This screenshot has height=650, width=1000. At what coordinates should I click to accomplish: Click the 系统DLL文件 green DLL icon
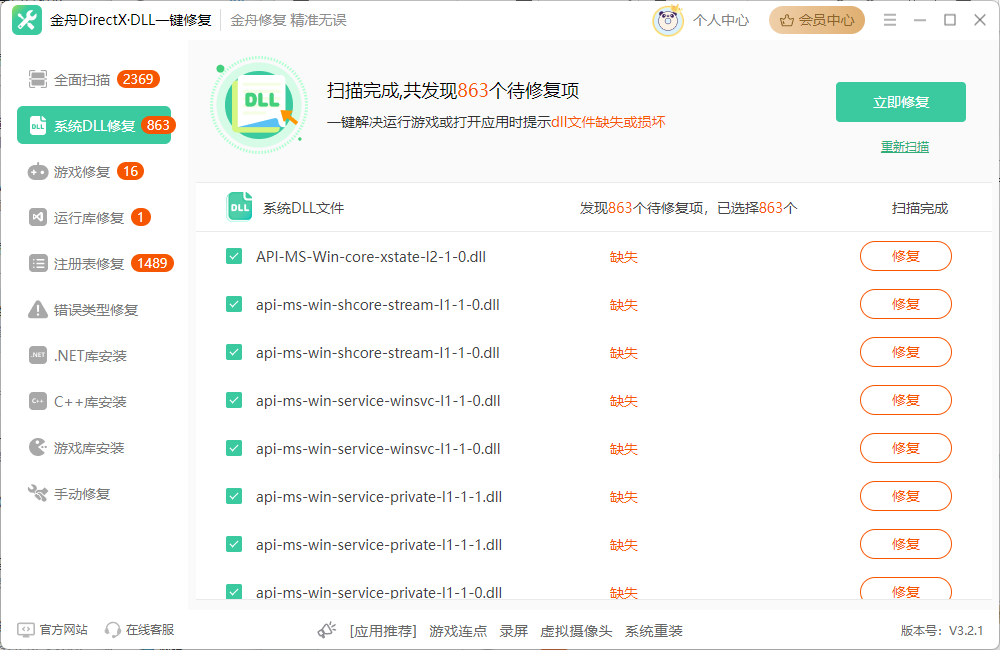[x=240, y=207]
